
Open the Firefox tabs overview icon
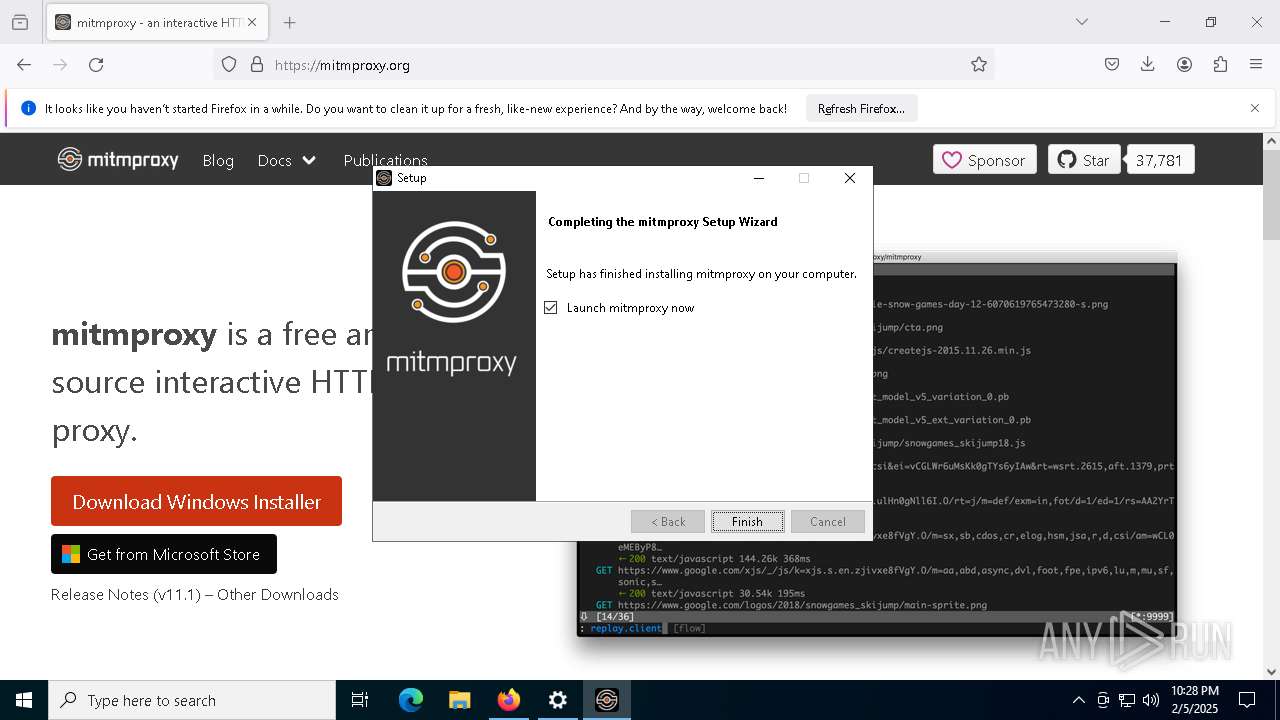coord(20,22)
